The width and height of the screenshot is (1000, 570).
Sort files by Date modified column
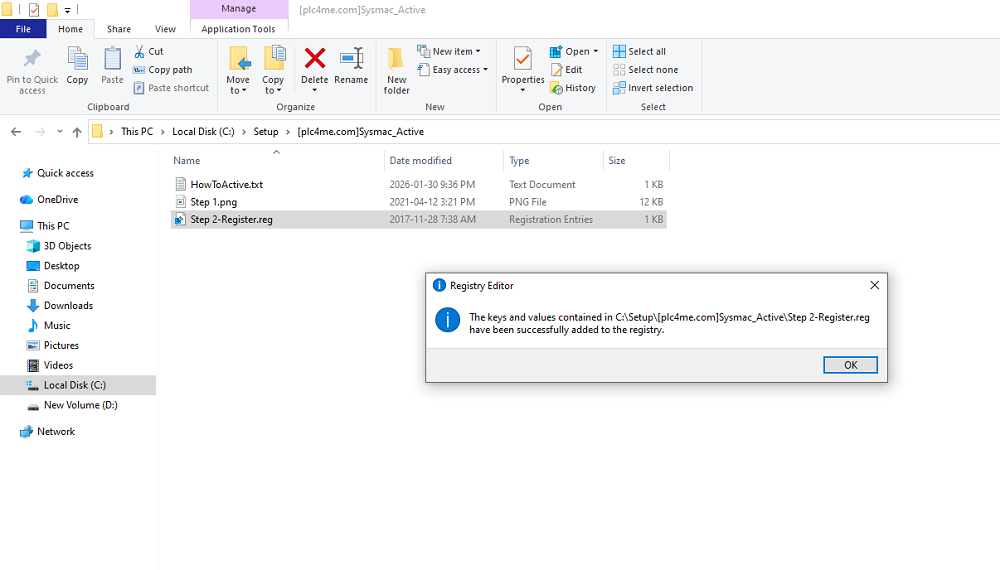coord(420,161)
